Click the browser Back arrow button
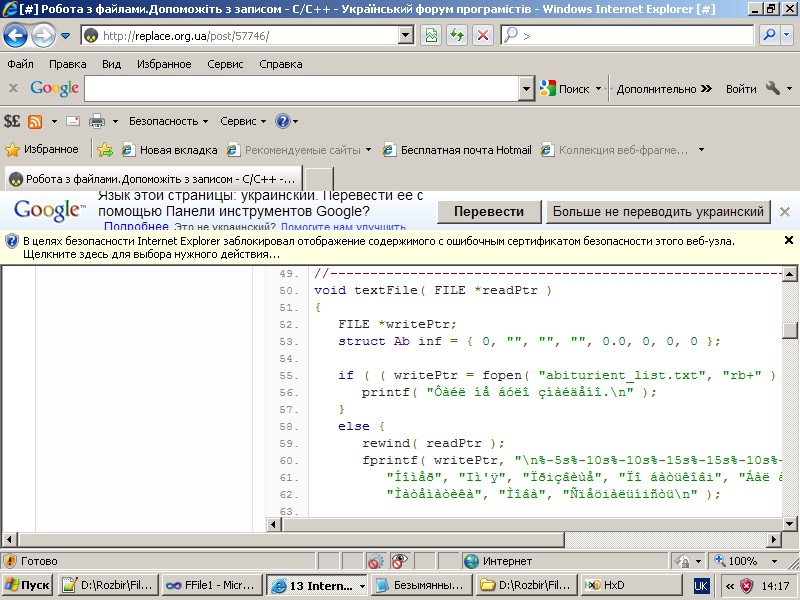Screen dimensions: 800x600 click(16, 36)
